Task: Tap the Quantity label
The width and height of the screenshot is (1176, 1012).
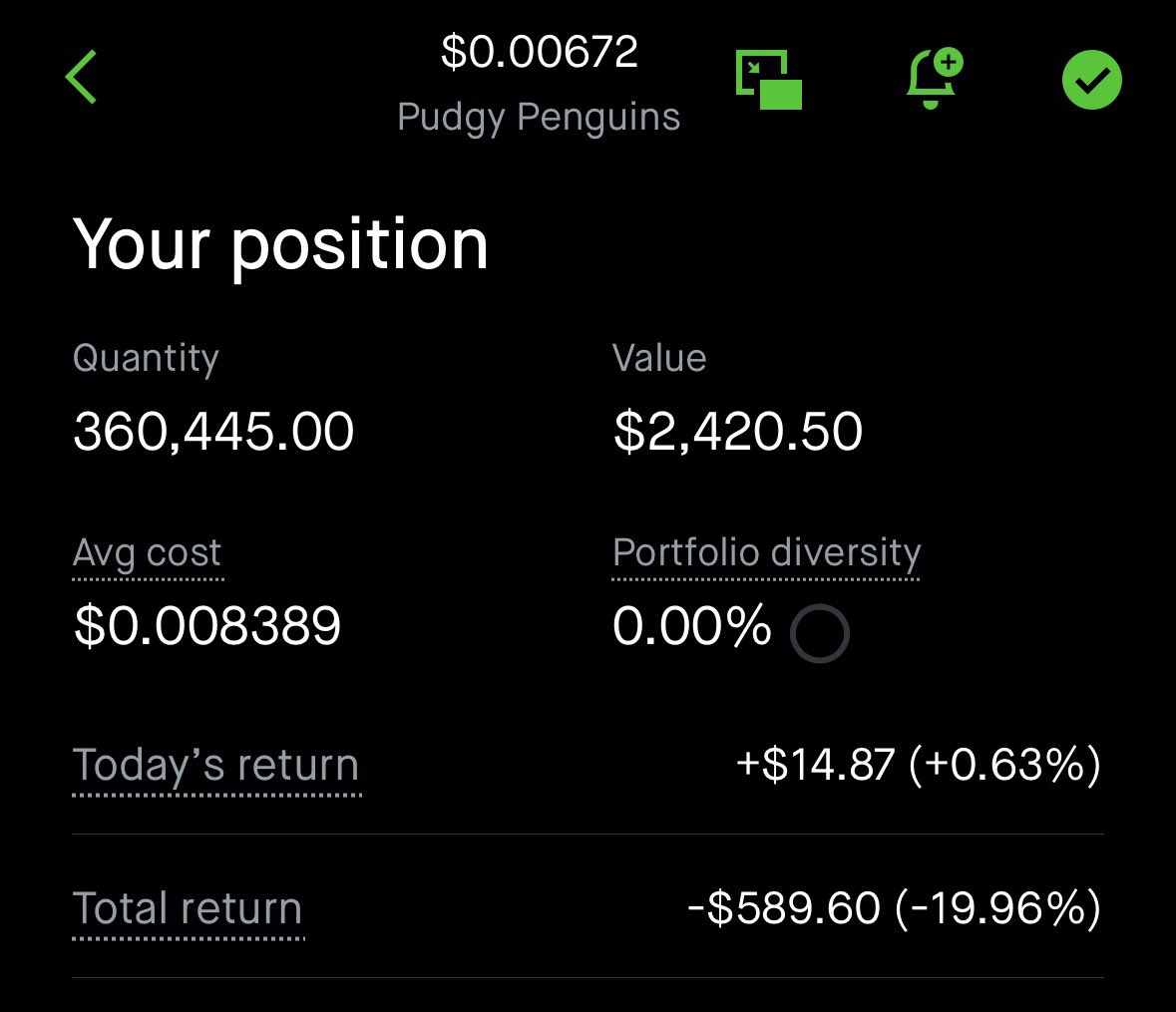Action: tap(146, 359)
